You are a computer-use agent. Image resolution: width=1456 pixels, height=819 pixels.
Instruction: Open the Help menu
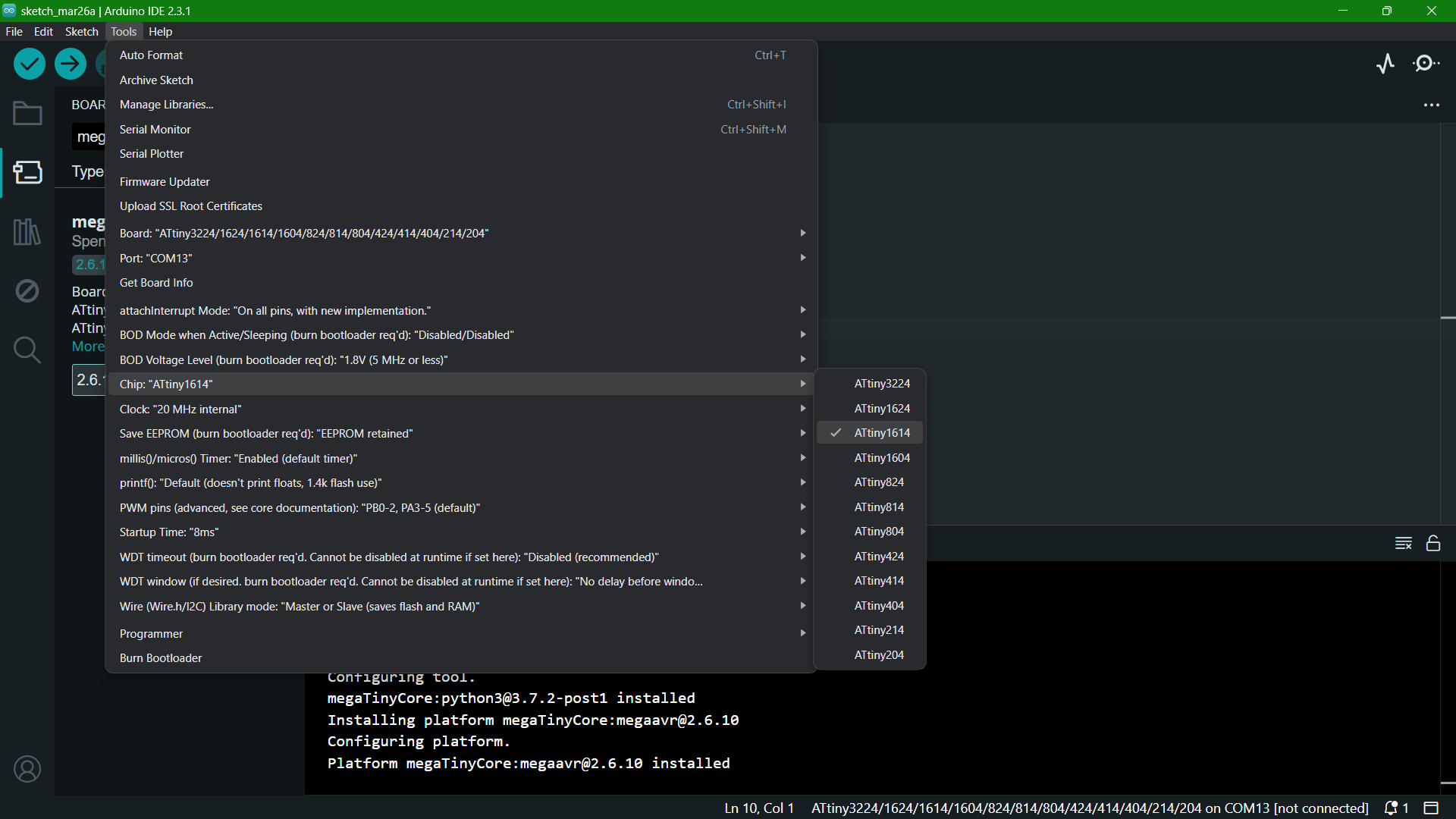pyautogui.click(x=160, y=32)
